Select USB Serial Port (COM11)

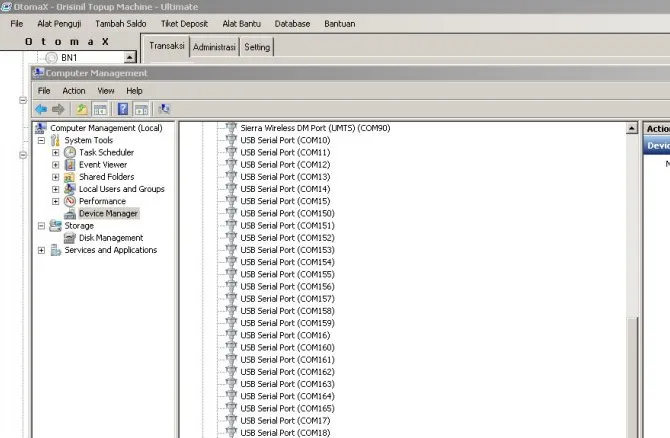285,153
